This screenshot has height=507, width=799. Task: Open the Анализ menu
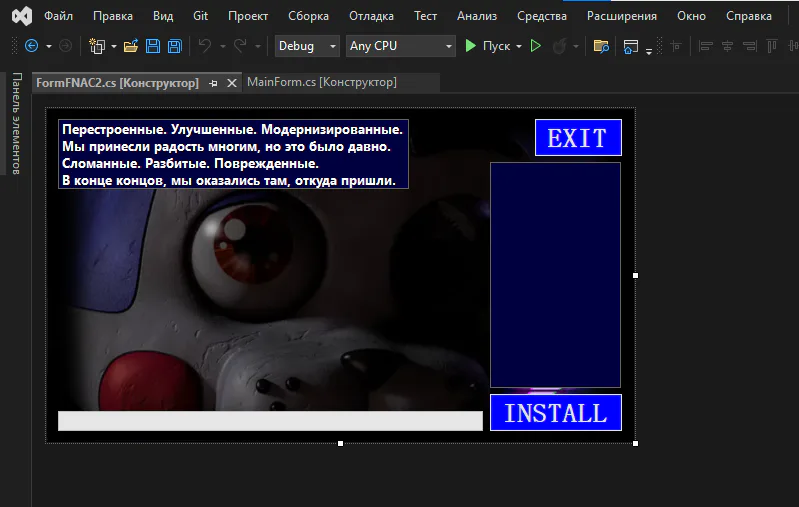(476, 16)
